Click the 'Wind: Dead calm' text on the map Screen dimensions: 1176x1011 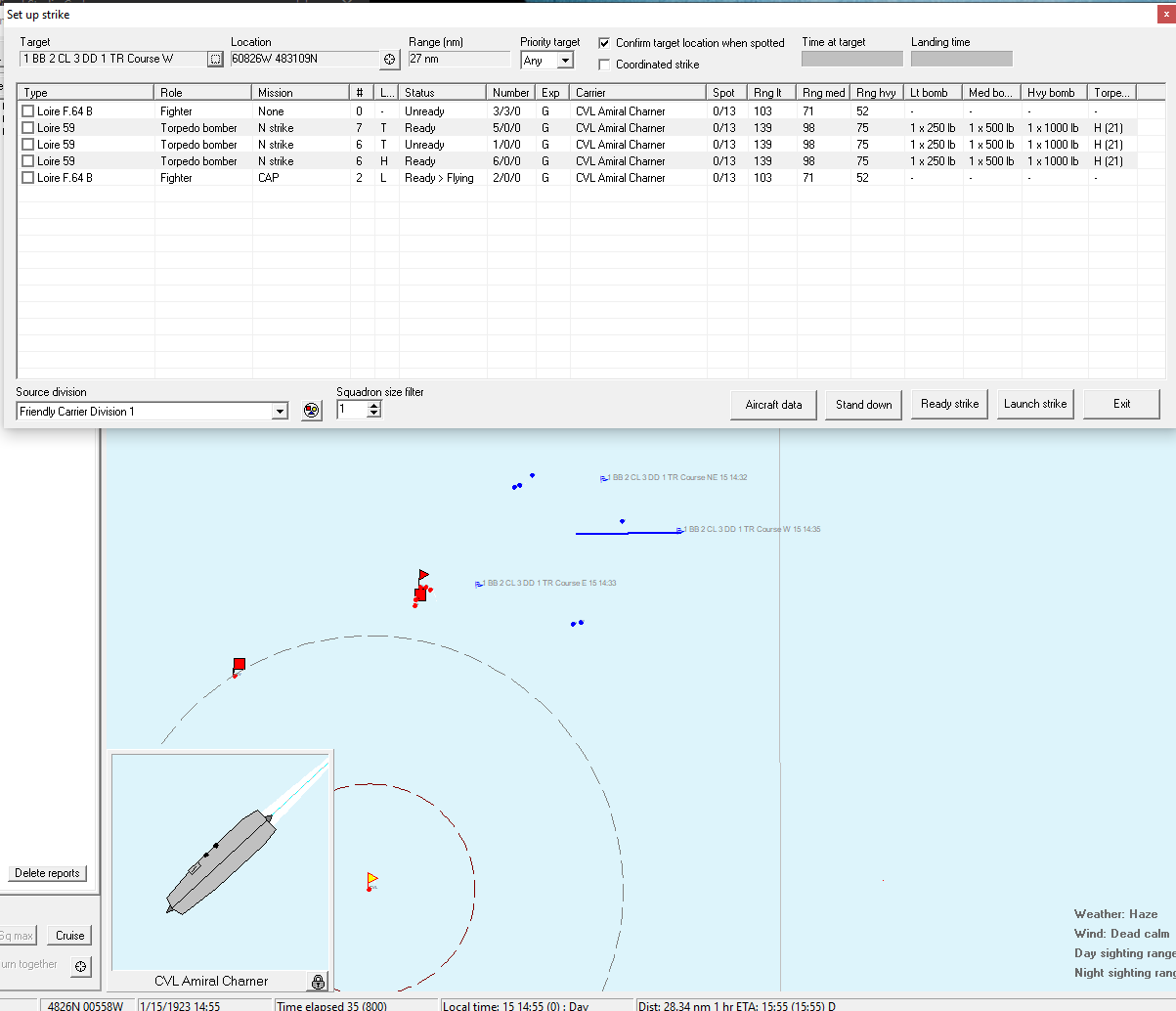click(x=1121, y=934)
